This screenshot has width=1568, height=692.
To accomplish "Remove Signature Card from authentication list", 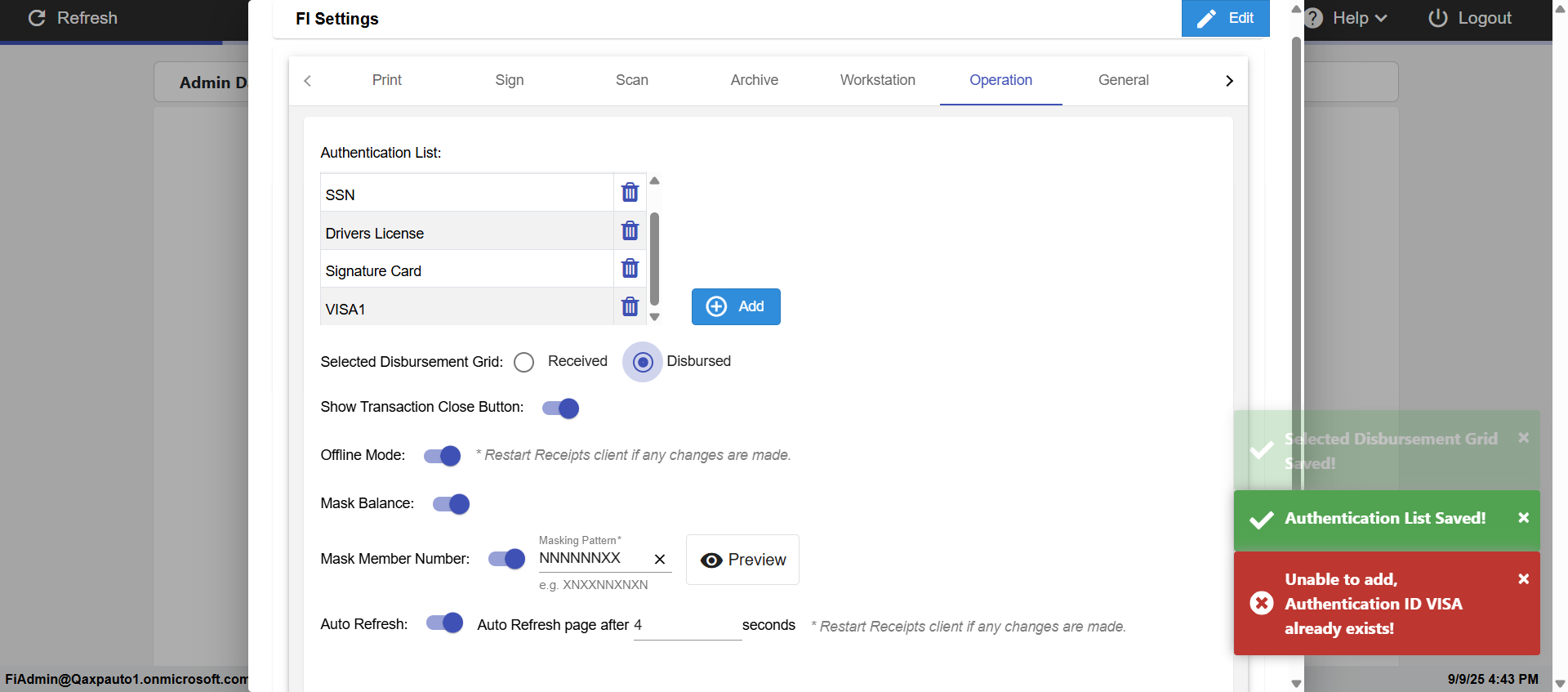I will pyautogui.click(x=630, y=269).
